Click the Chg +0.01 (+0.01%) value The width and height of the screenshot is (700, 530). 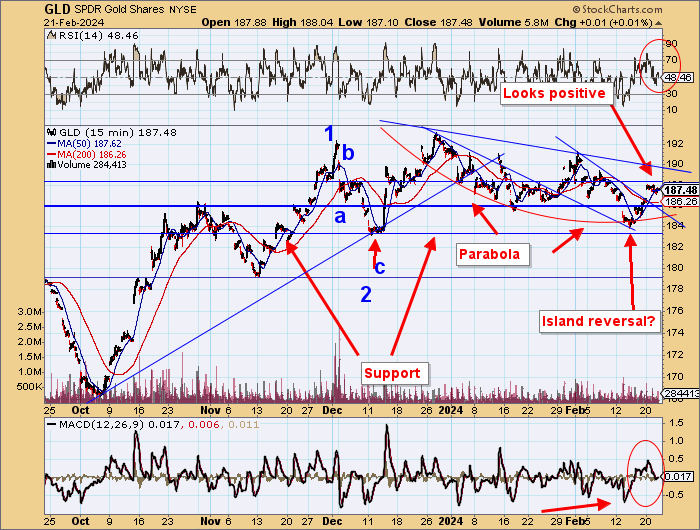(604, 22)
